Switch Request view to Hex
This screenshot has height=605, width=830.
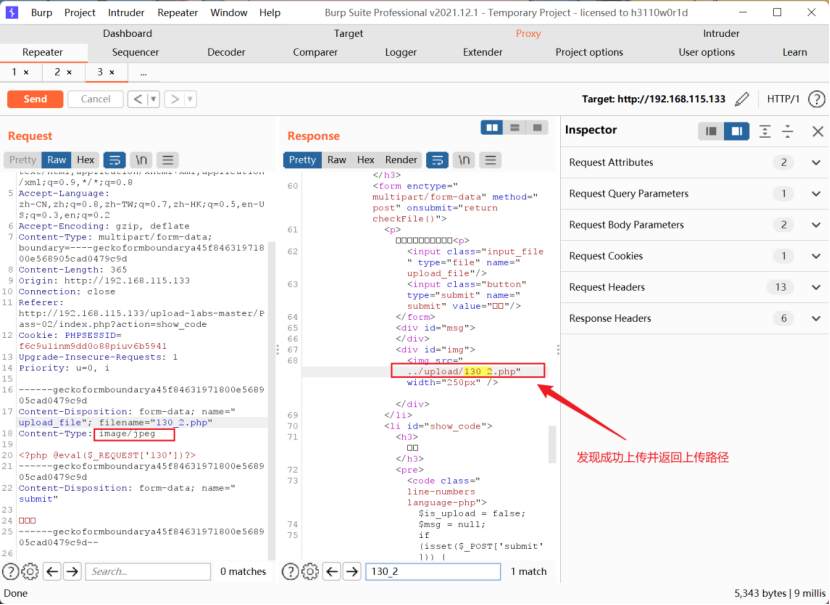pyautogui.click(x=85, y=160)
